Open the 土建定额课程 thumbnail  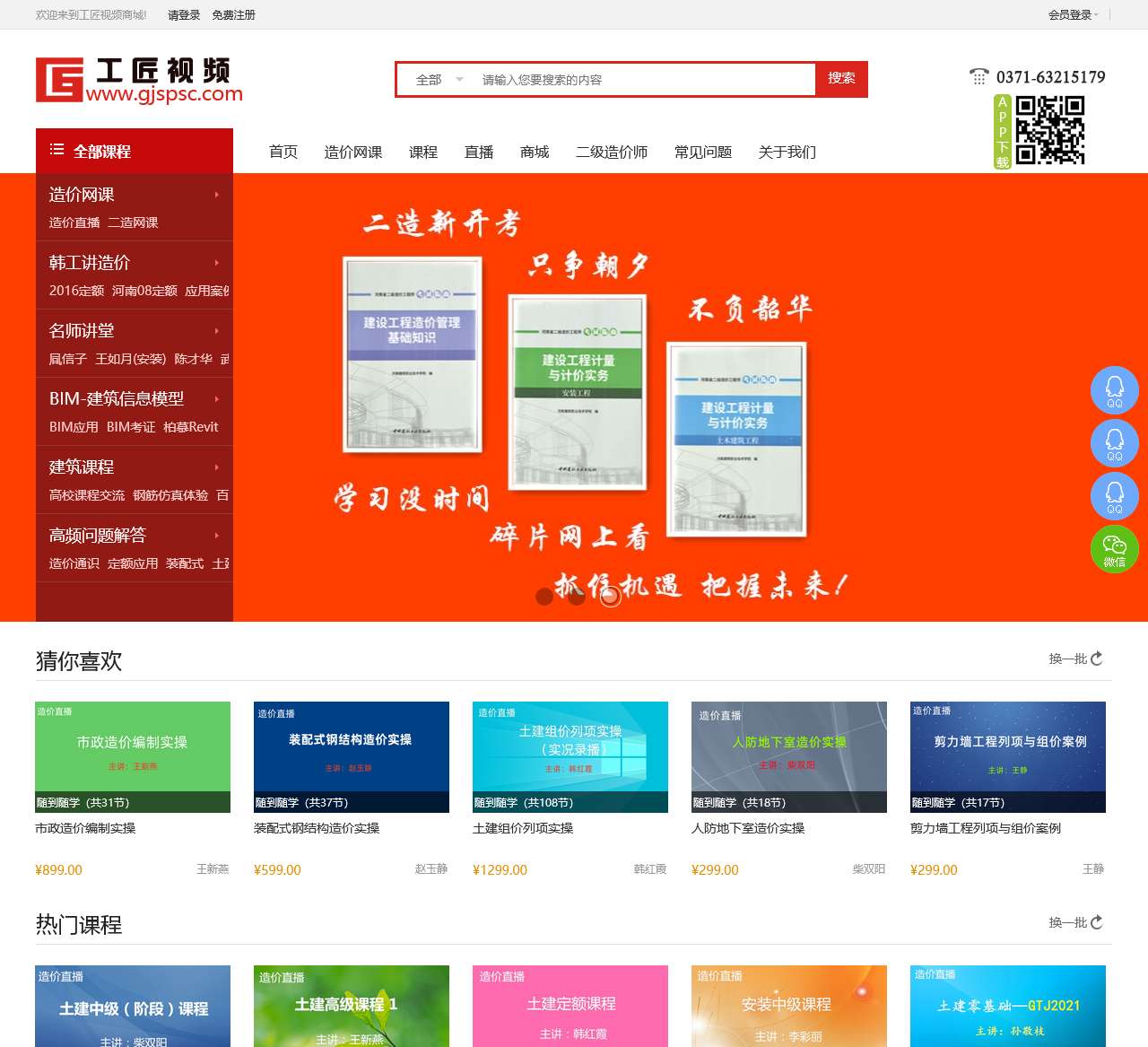pyautogui.click(x=570, y=1006)
